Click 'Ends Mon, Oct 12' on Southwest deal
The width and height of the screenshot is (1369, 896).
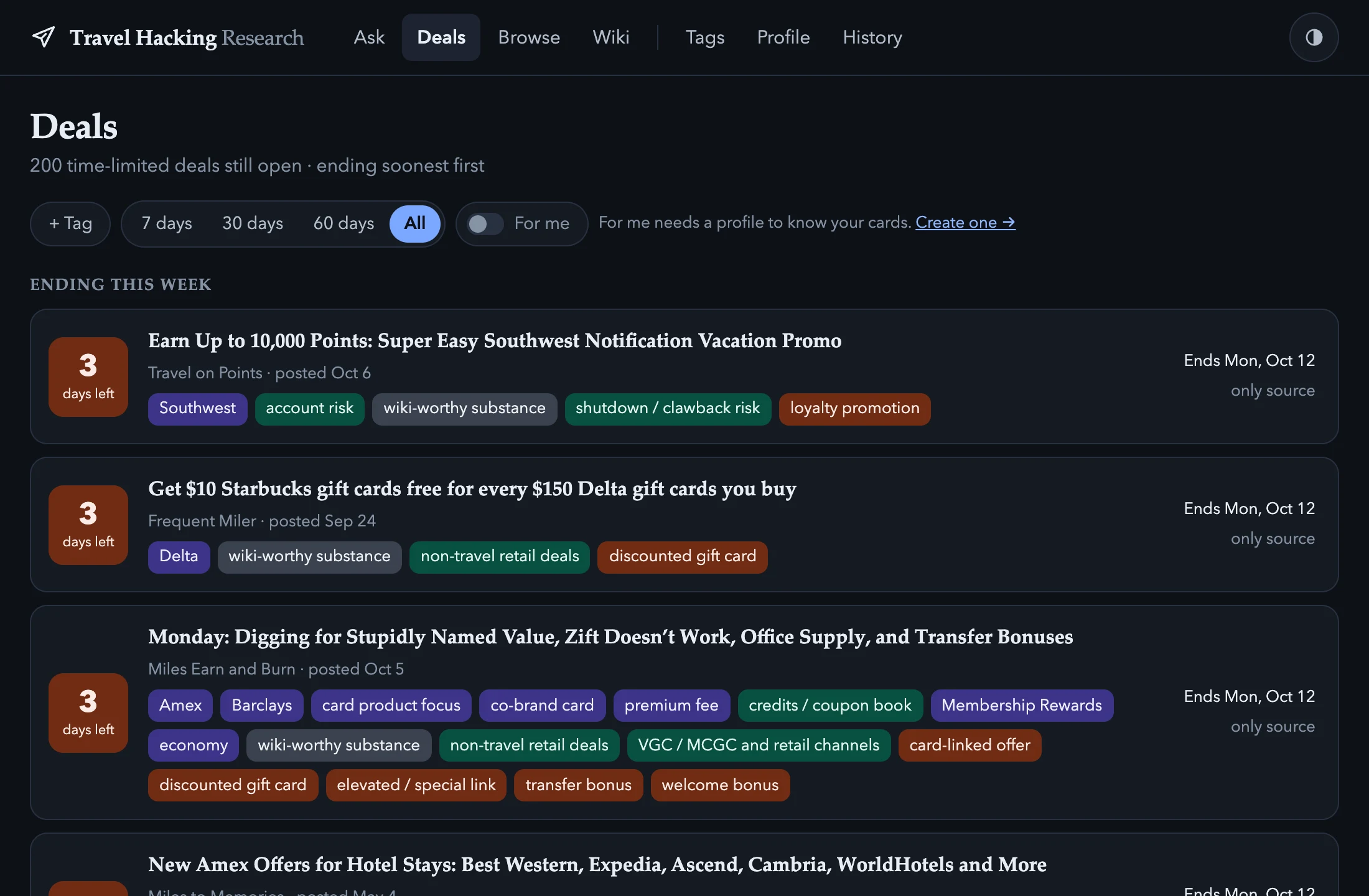(1250, 361)
